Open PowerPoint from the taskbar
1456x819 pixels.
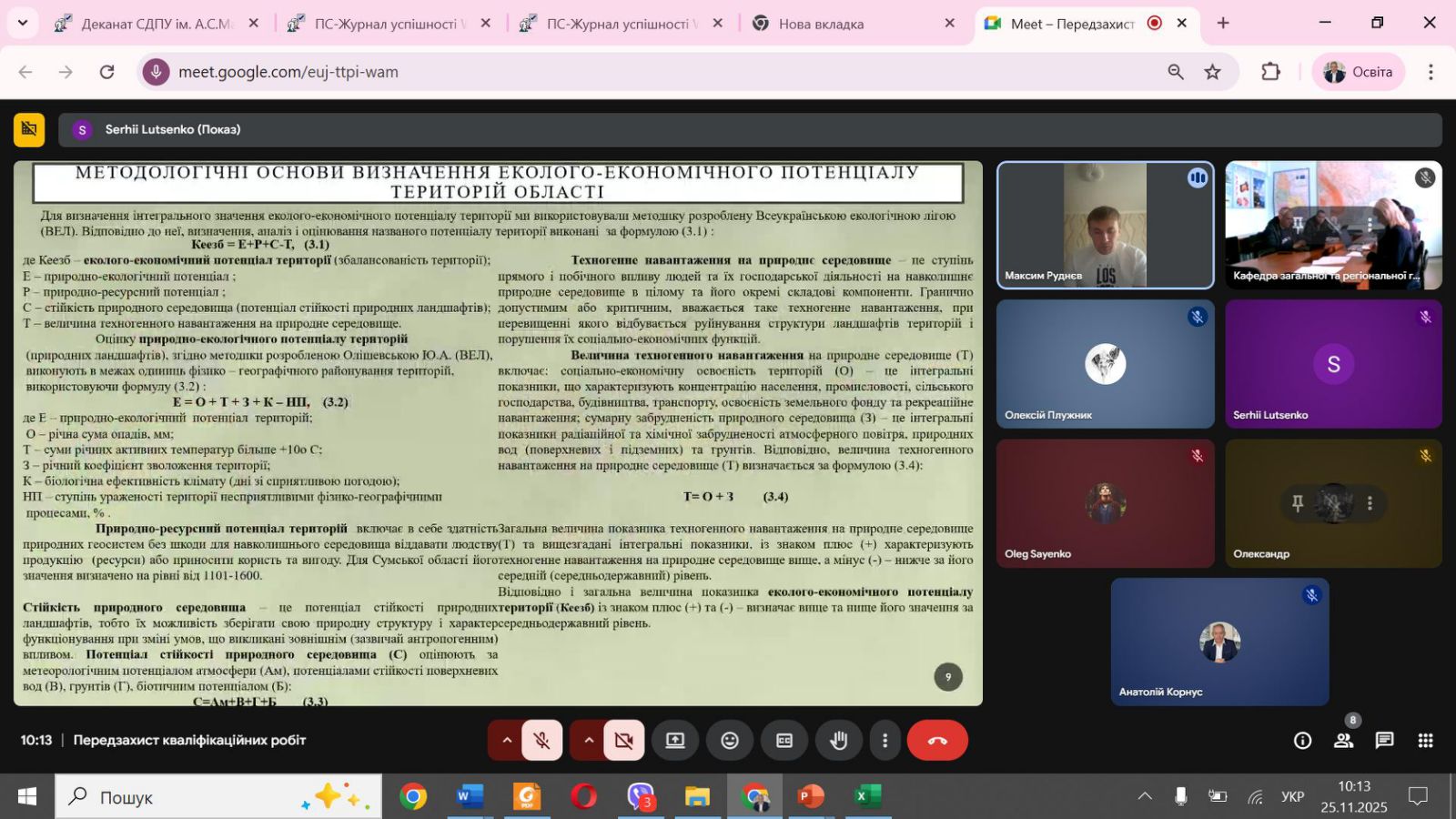tap(809, 797)
